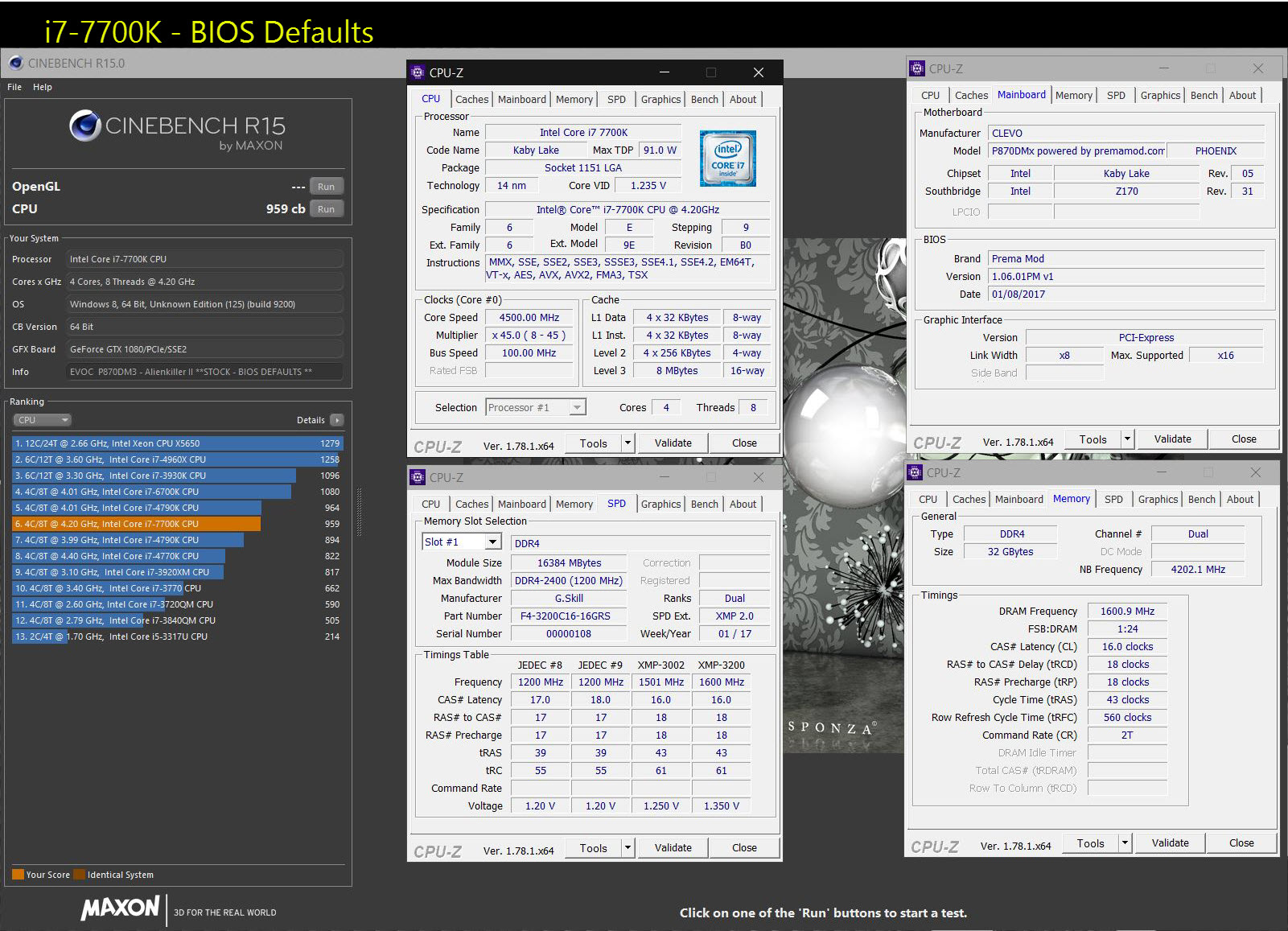Open About tab in the Mainboard window
1288x931 pixels.
1242,95
